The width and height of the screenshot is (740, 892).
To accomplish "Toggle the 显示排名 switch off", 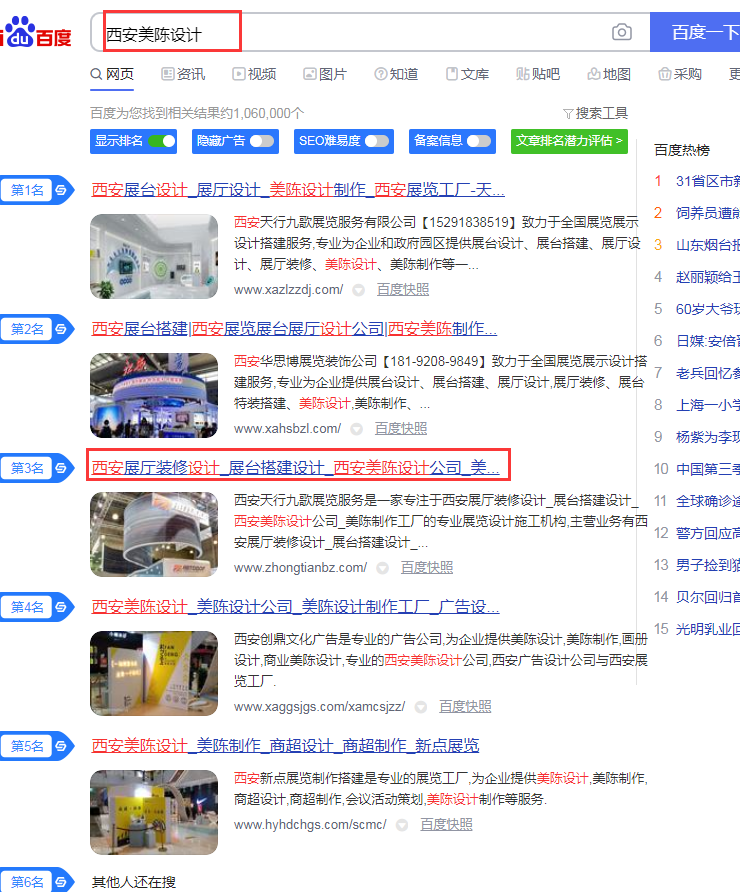I will 161,141.
